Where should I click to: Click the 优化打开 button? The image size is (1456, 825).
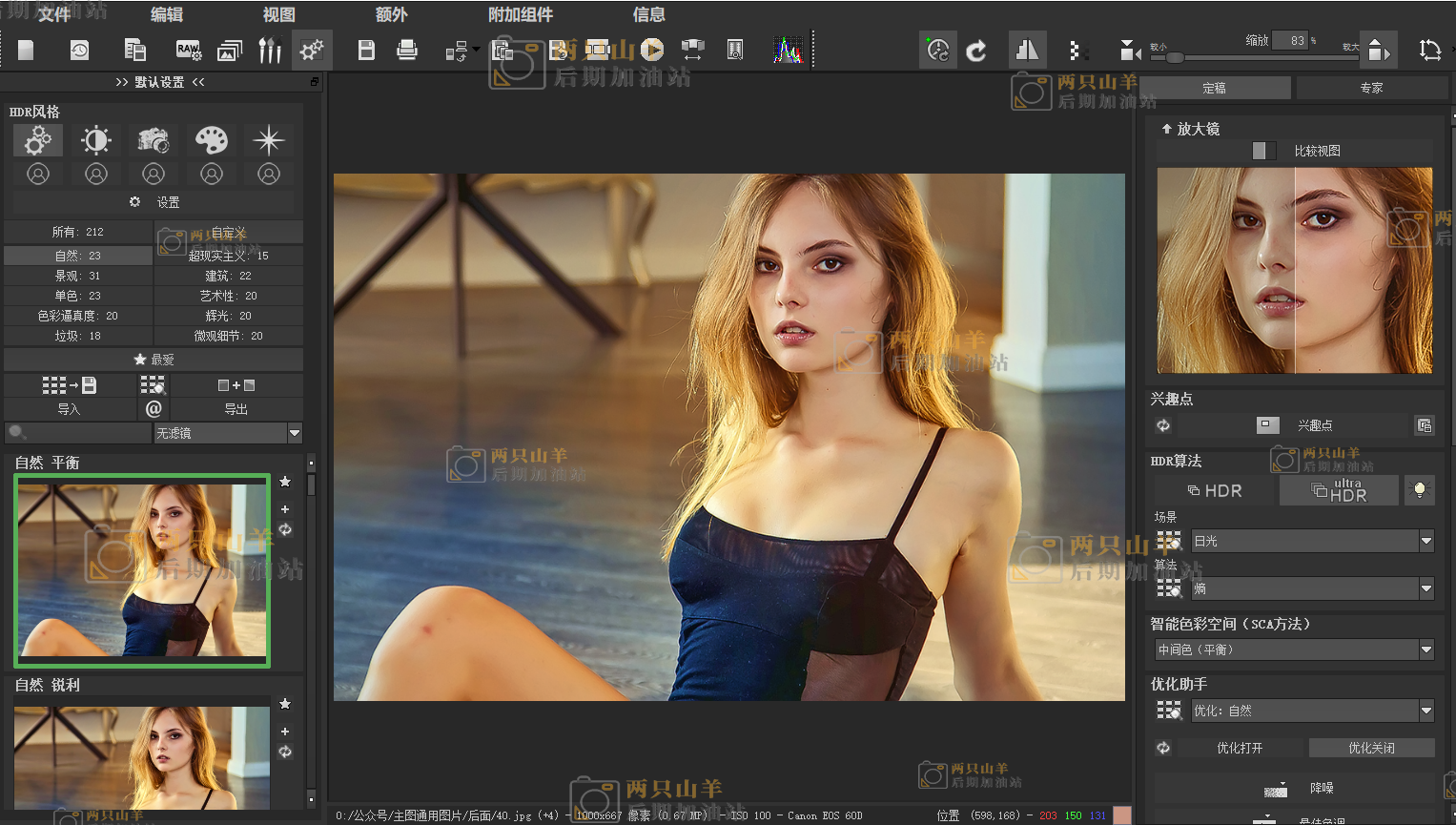[1239, 748]
